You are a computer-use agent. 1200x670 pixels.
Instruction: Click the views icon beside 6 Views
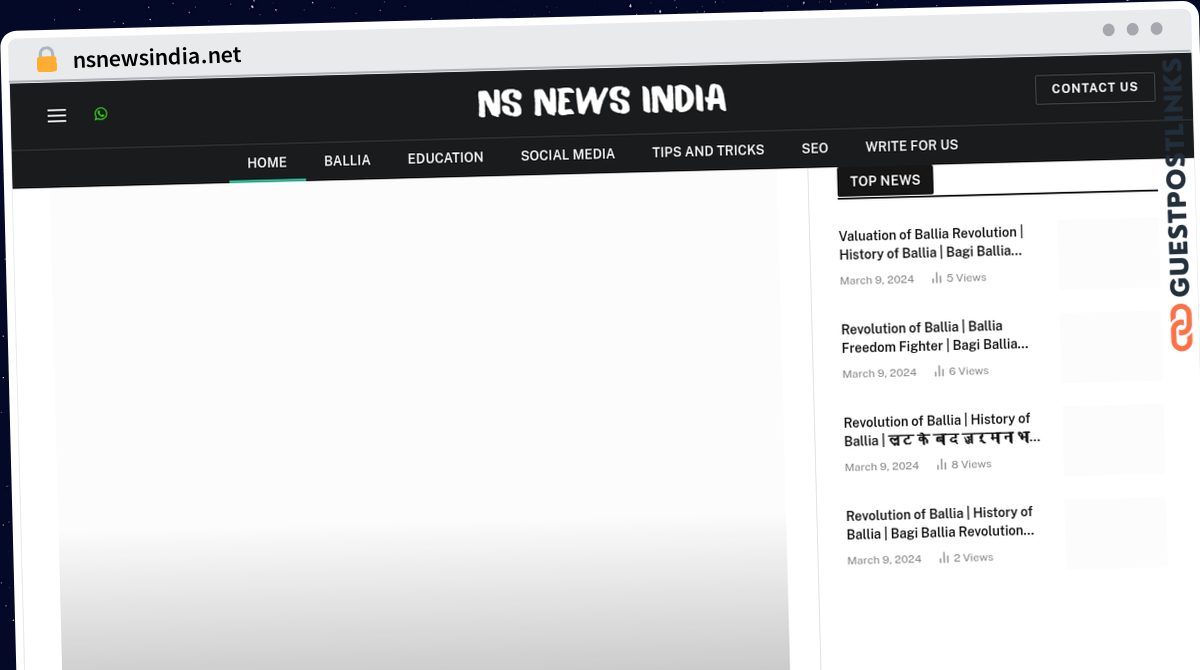pos(939,371)
